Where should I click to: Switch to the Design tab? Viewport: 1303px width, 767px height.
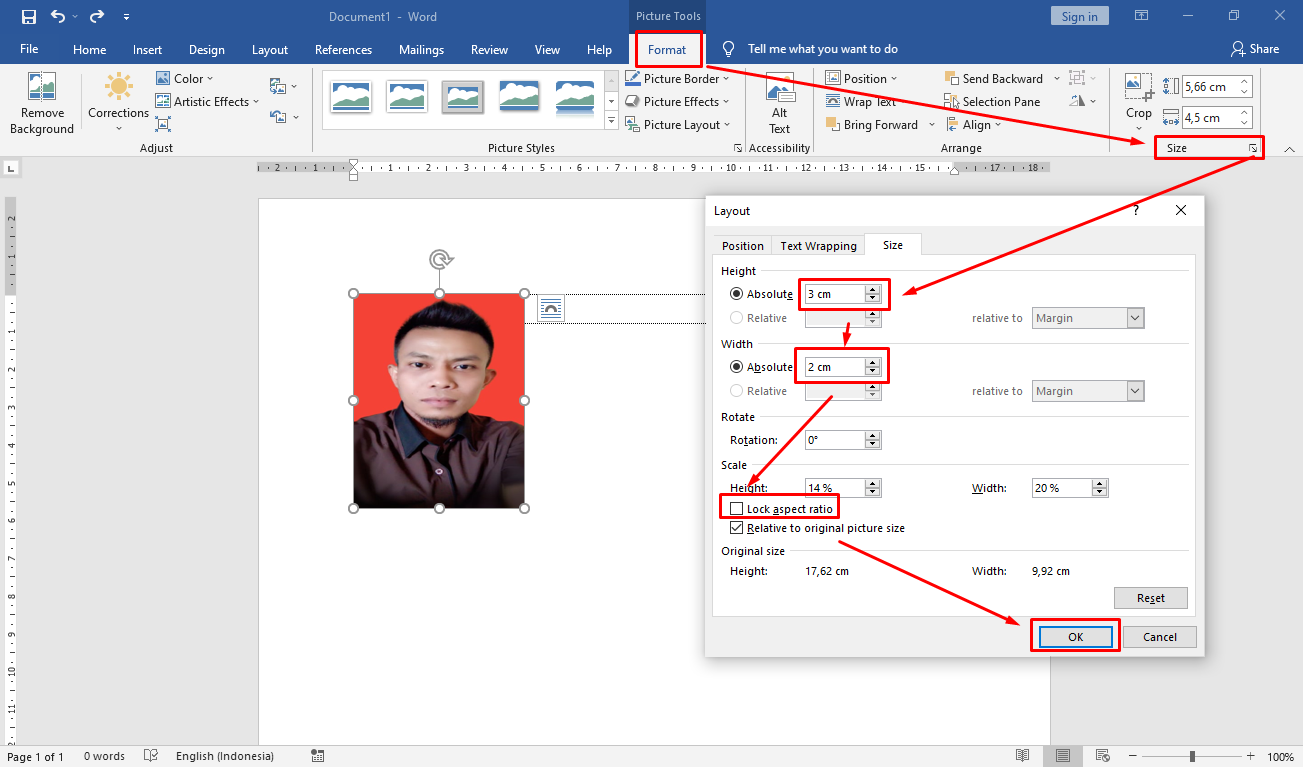207,49
